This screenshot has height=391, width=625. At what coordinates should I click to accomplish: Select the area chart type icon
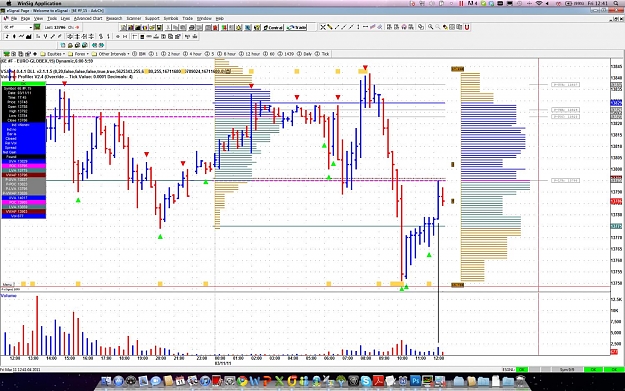(29, 36)
